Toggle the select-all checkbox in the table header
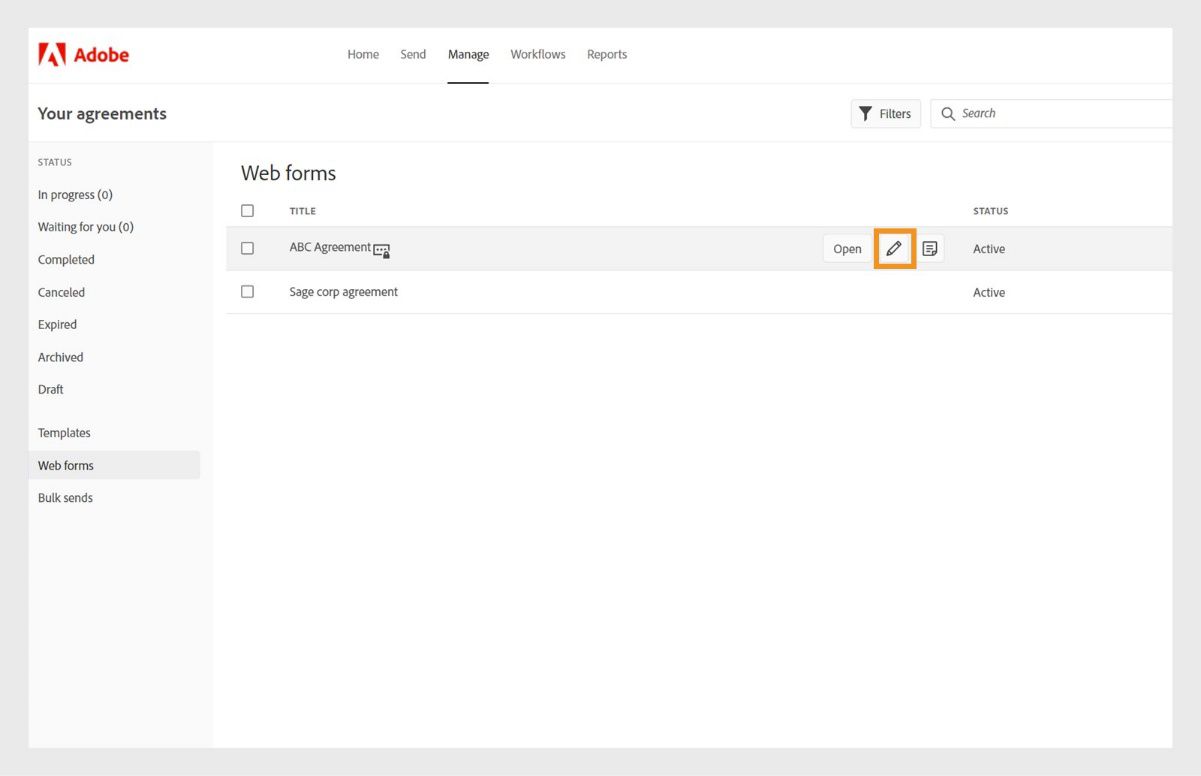 tap(247, 210)
